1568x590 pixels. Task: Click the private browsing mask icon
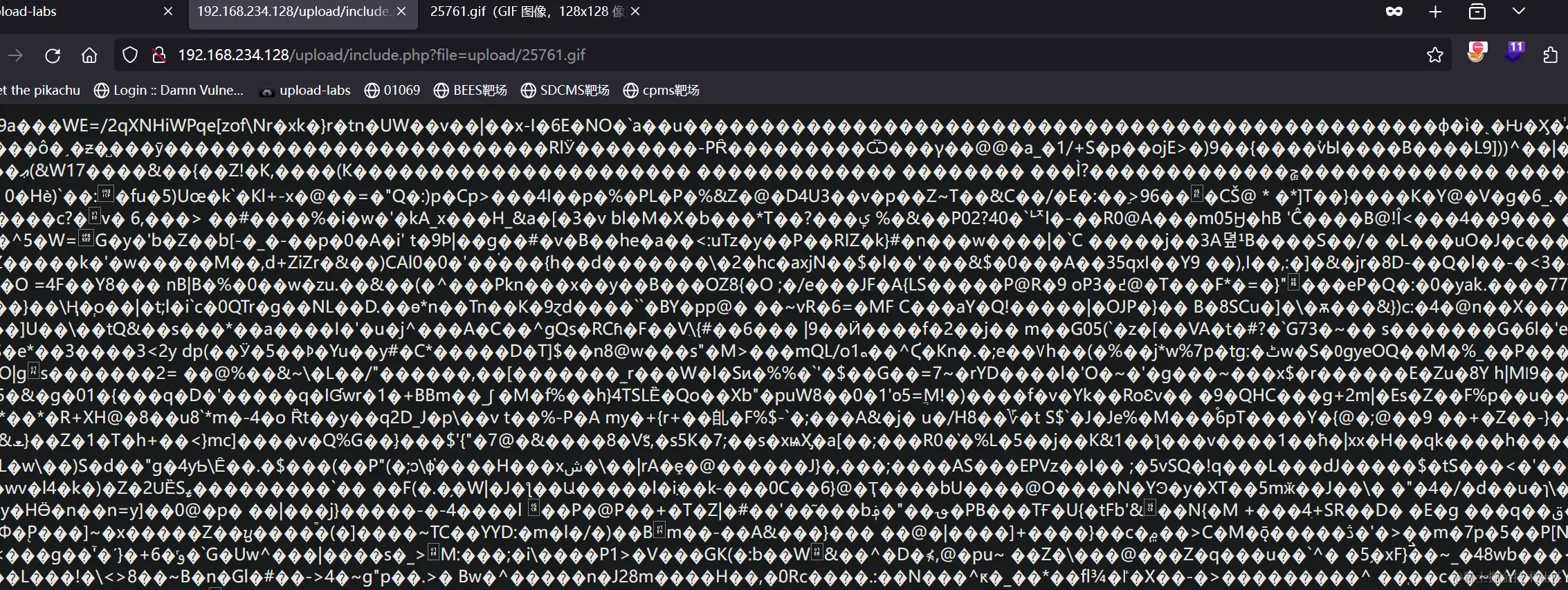[x=1394, y=12]
